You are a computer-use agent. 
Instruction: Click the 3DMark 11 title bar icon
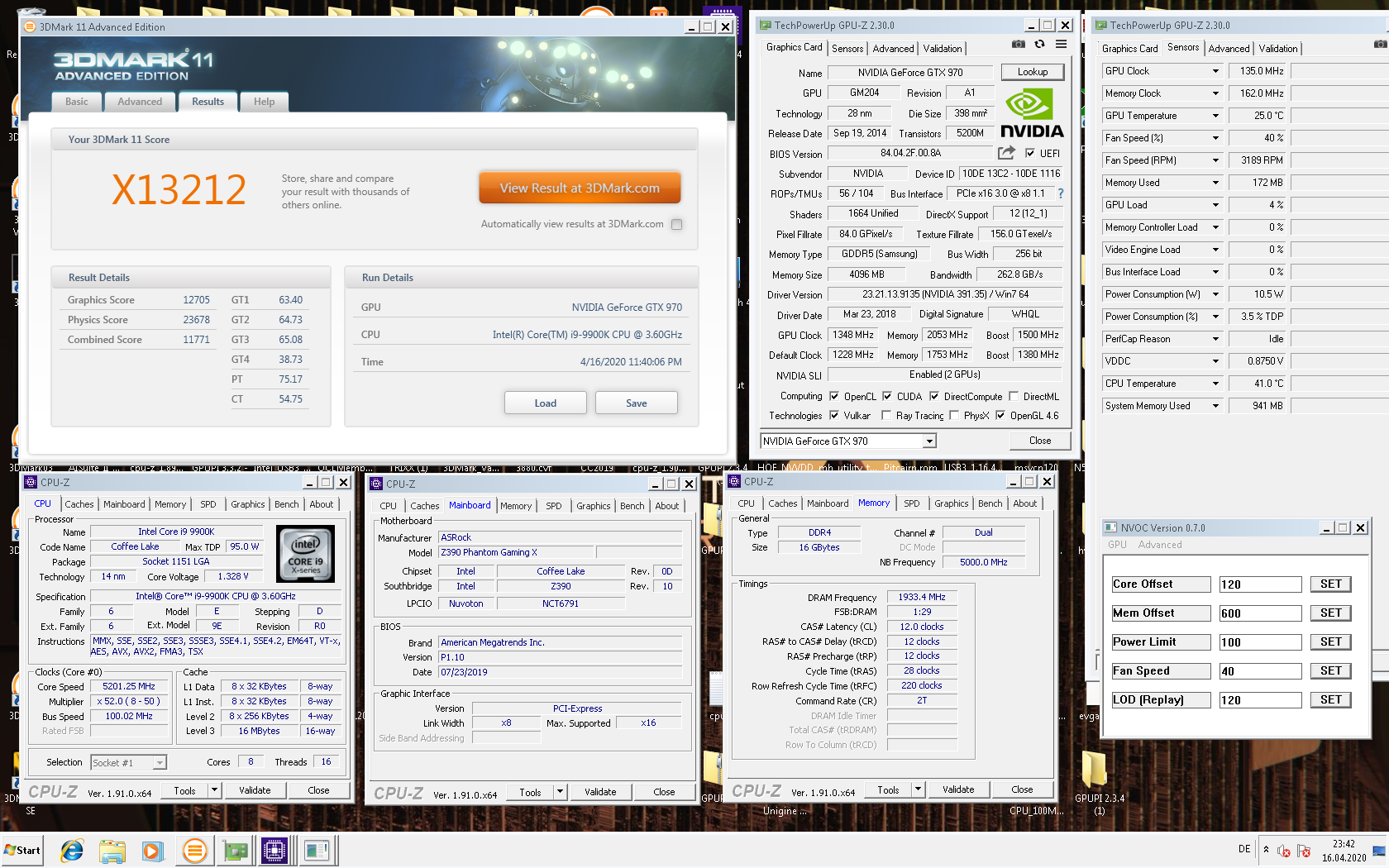pos(30,26)
